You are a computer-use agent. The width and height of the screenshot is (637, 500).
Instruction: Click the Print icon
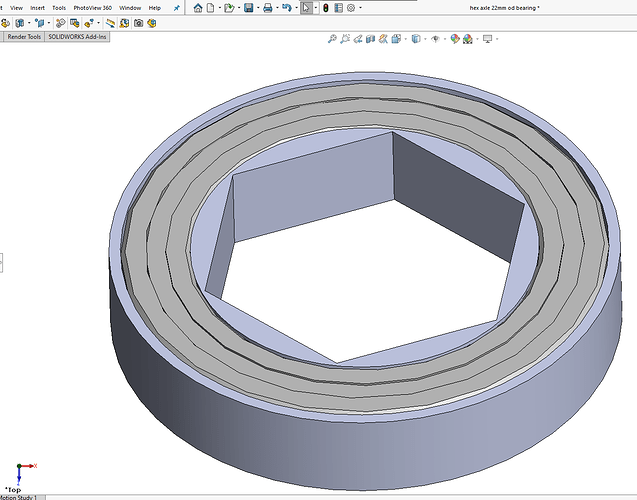point(268,8)
